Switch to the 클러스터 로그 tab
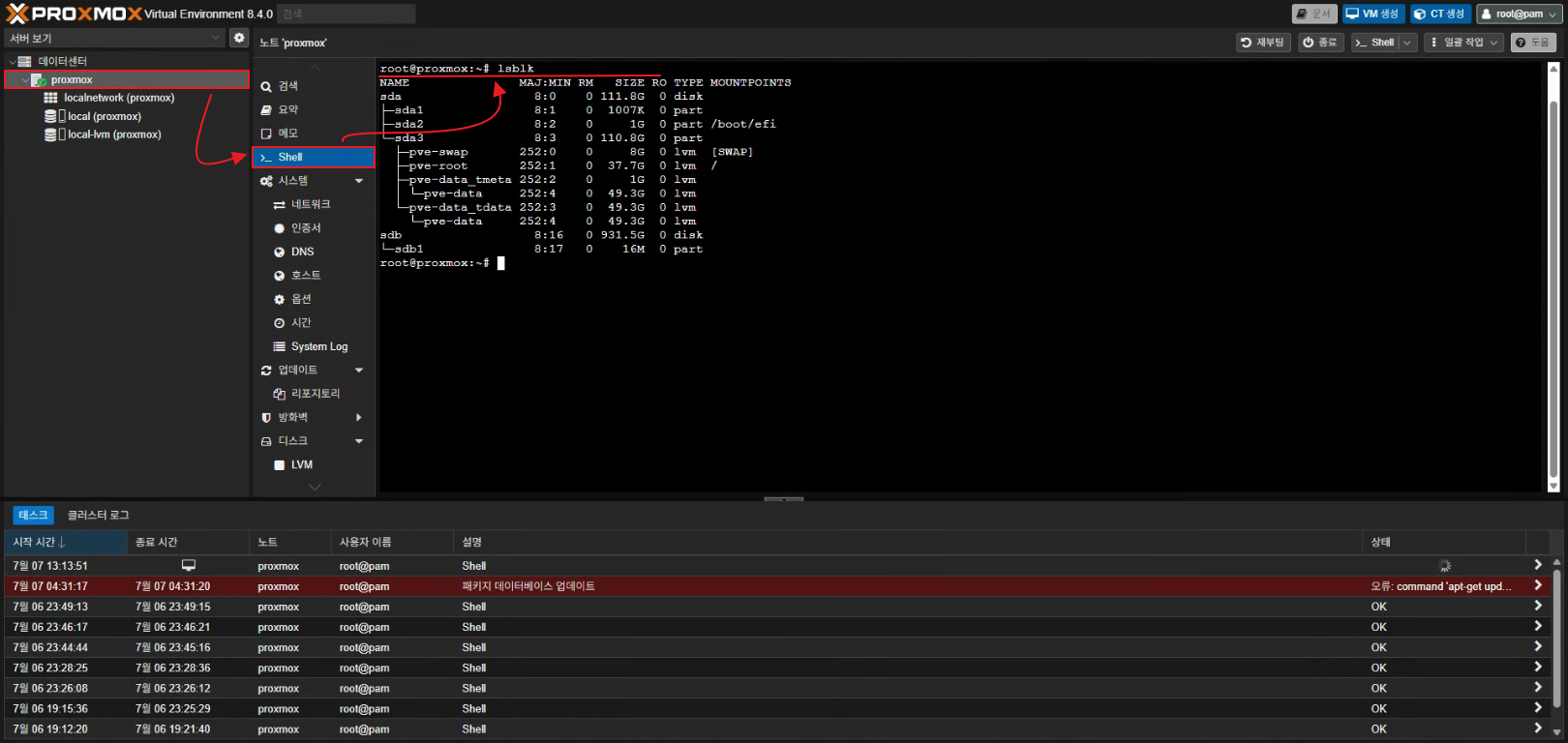The width and height of the screenshot is (1568, 743). tap(98, 515)
